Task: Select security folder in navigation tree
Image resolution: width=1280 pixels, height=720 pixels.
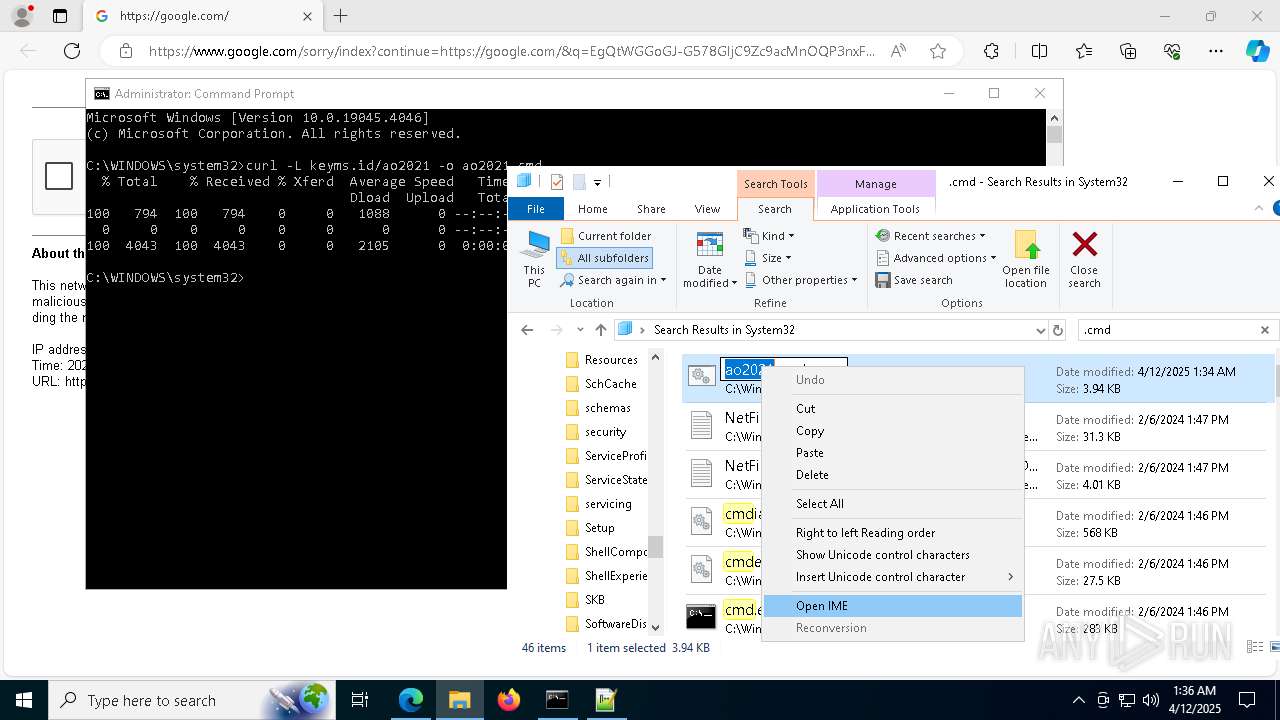Action: tap(597, 432)
